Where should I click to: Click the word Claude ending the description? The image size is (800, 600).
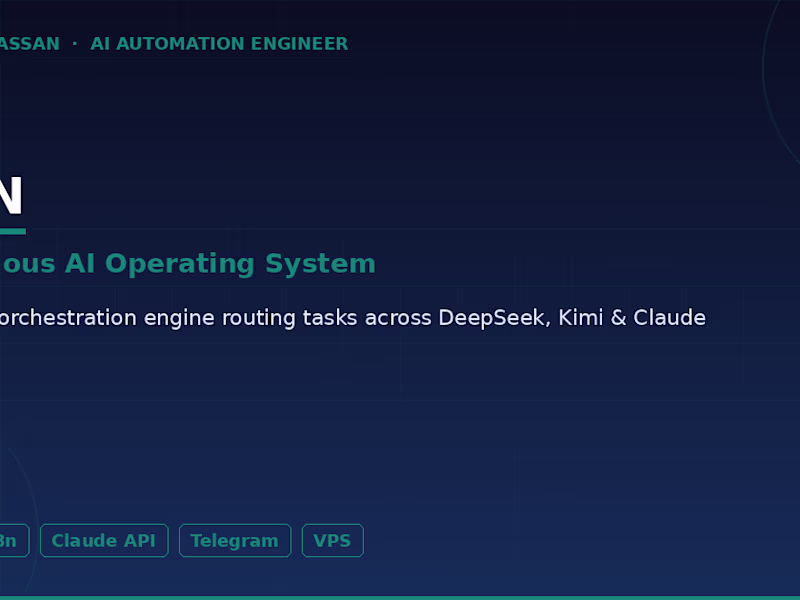670,318
